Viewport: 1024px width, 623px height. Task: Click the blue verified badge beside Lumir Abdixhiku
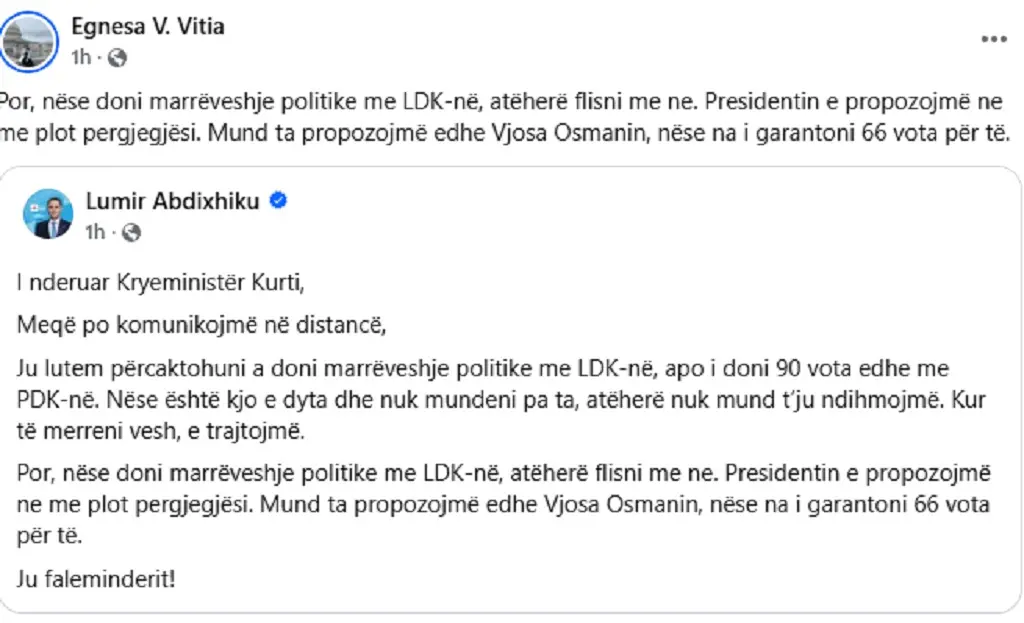[x=280, y=201]
